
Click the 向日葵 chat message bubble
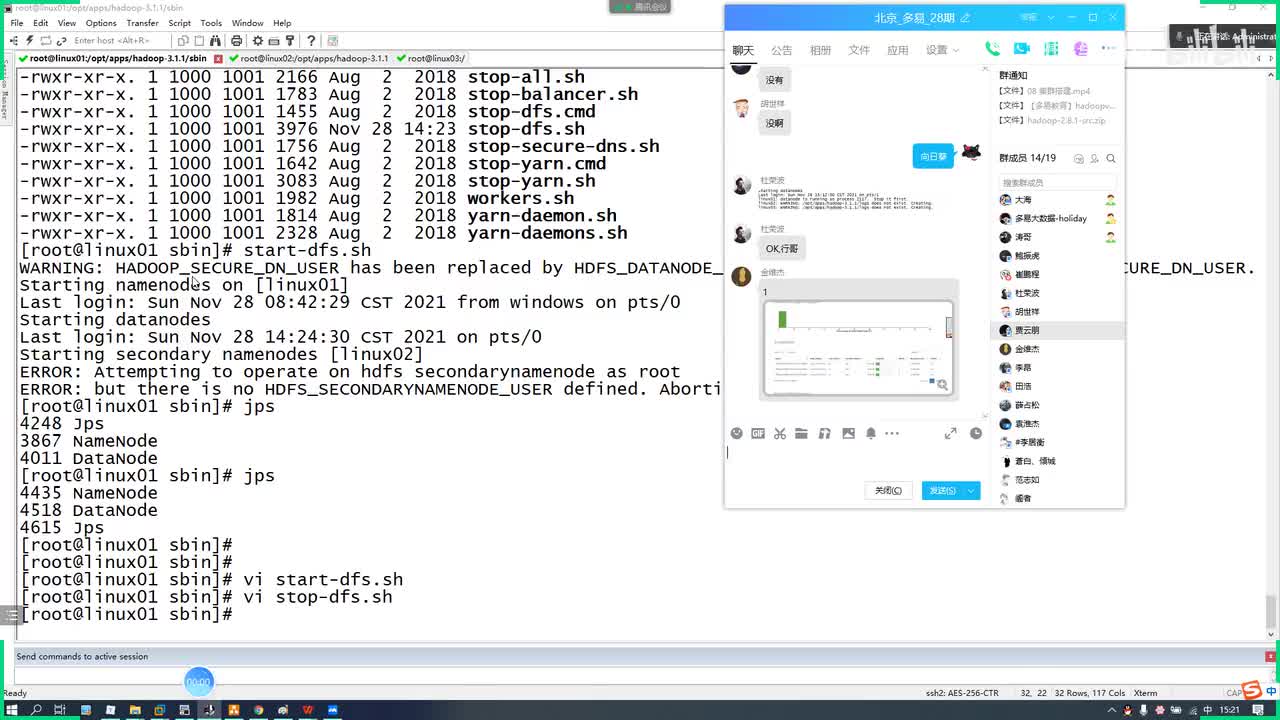[x=933, y=156]
